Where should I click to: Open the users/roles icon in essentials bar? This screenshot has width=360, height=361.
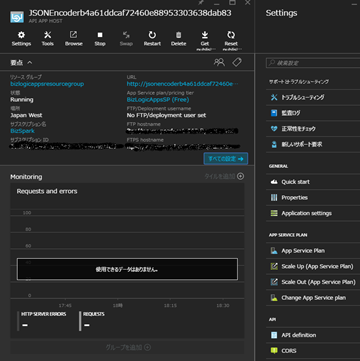click(219, 62)
